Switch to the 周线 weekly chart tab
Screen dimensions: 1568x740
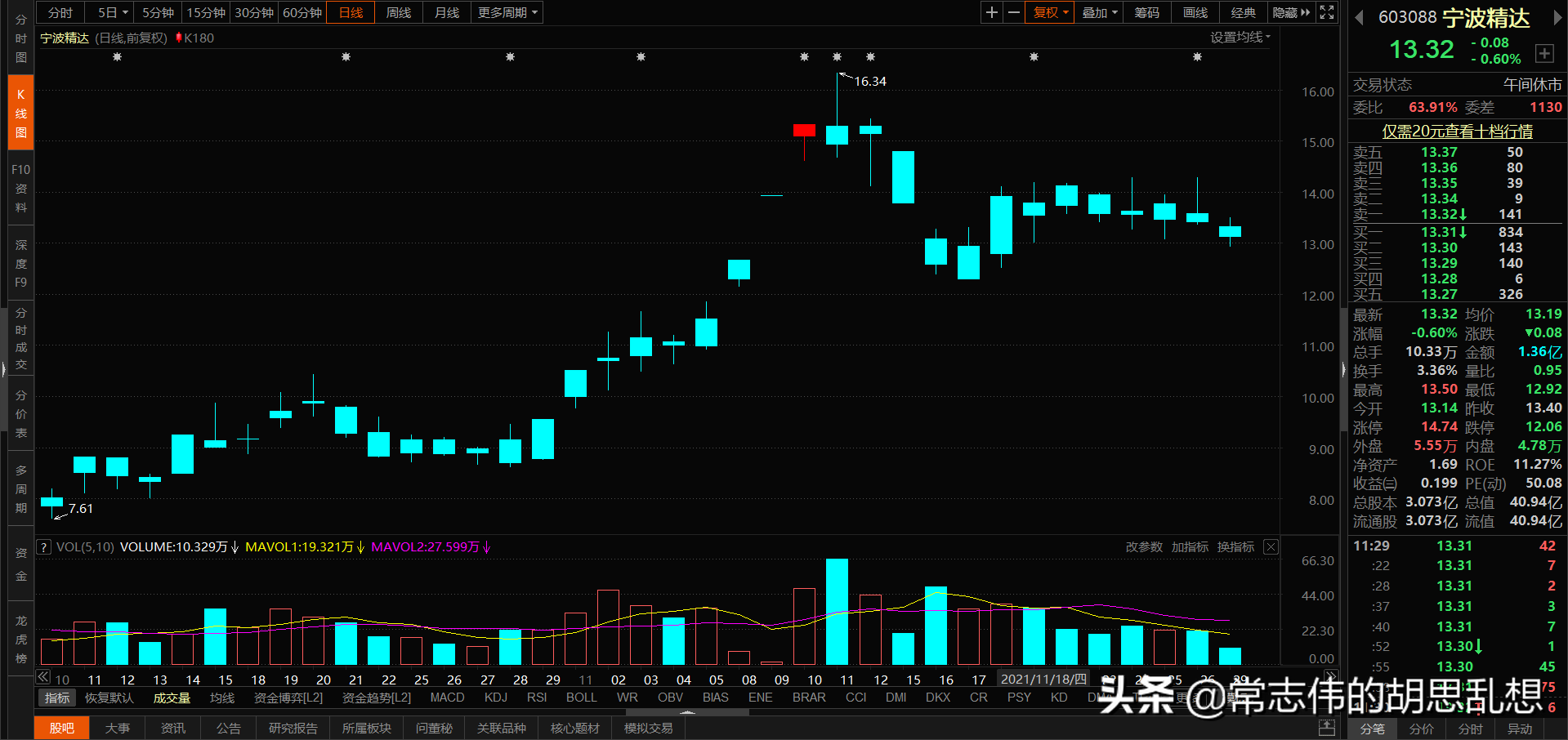(x=398, y=12)
